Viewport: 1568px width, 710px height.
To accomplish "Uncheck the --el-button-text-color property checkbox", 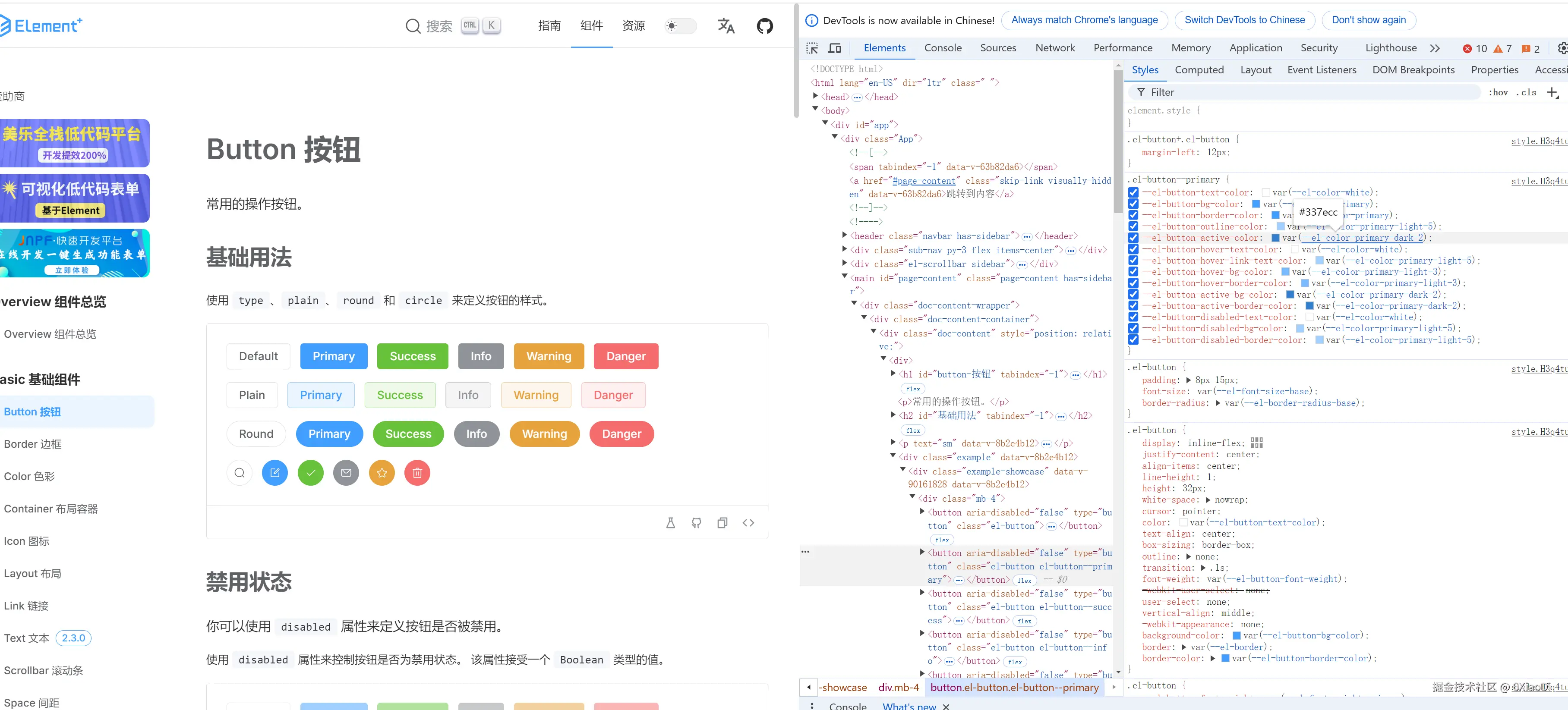I will coord(1133,192).
